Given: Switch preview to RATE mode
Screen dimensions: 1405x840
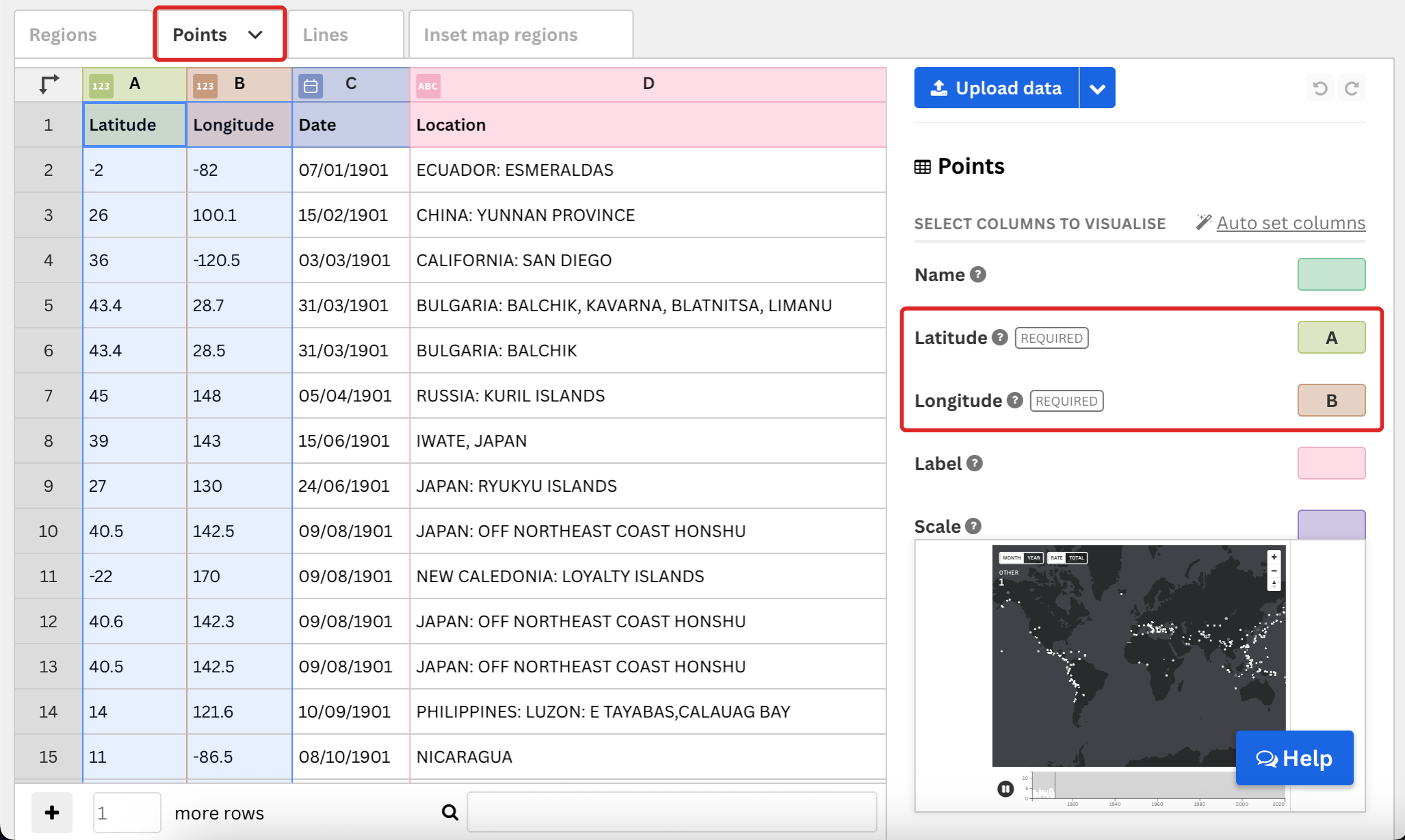Looking at the screenshot, I should 1057,557.
